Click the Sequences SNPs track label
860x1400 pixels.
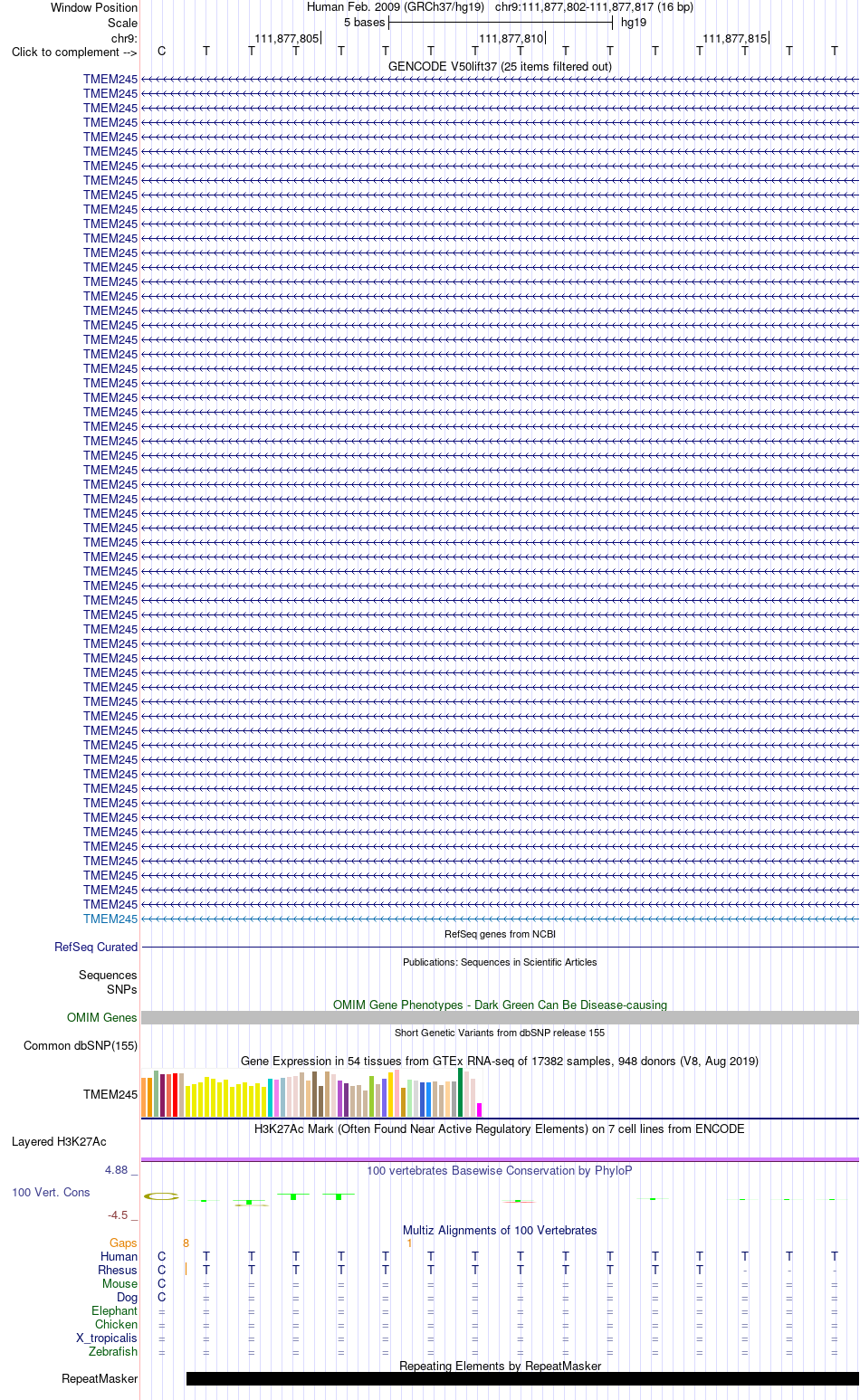click(x=108, y=982)
